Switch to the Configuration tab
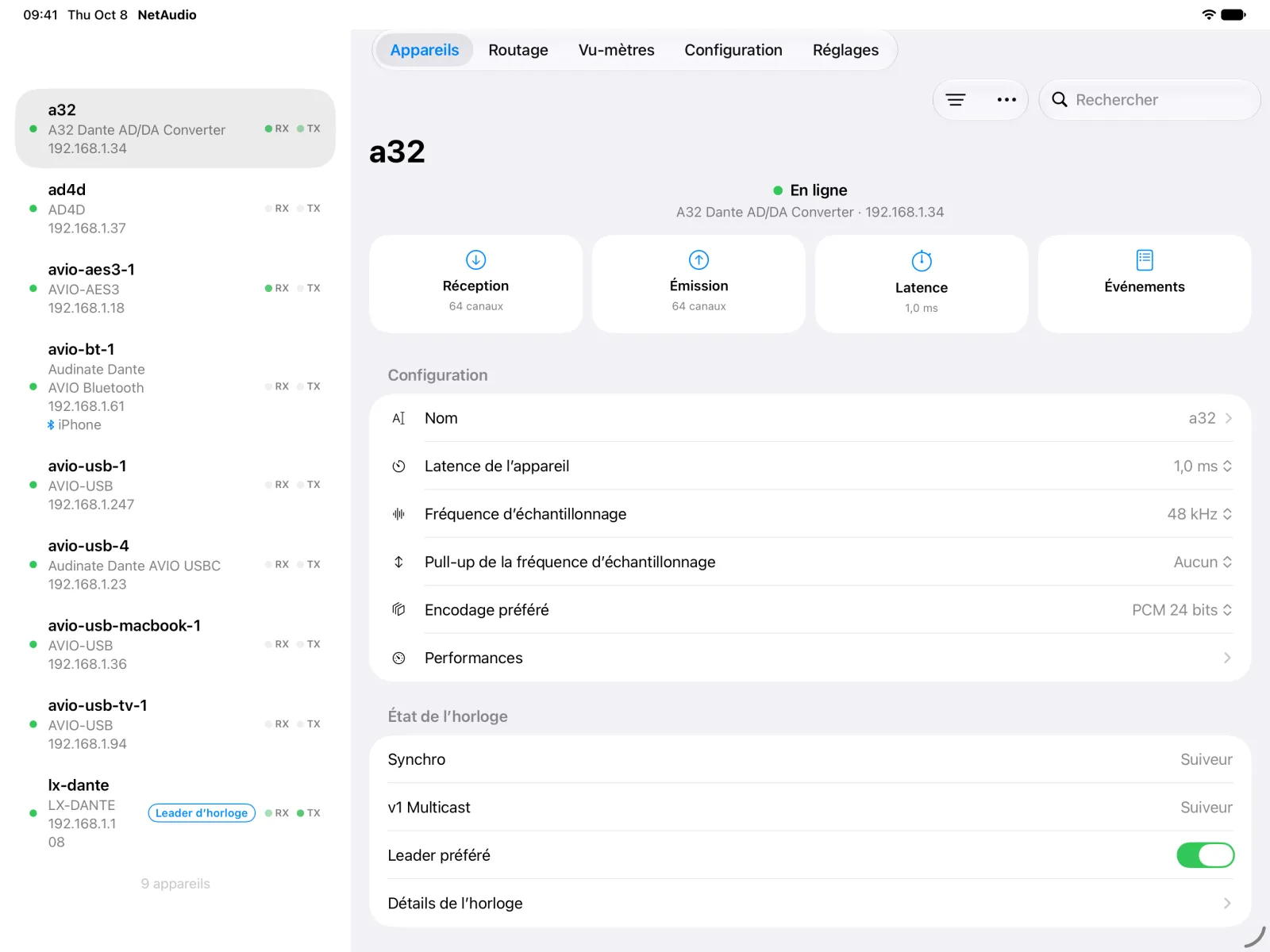 click(733, 50)
